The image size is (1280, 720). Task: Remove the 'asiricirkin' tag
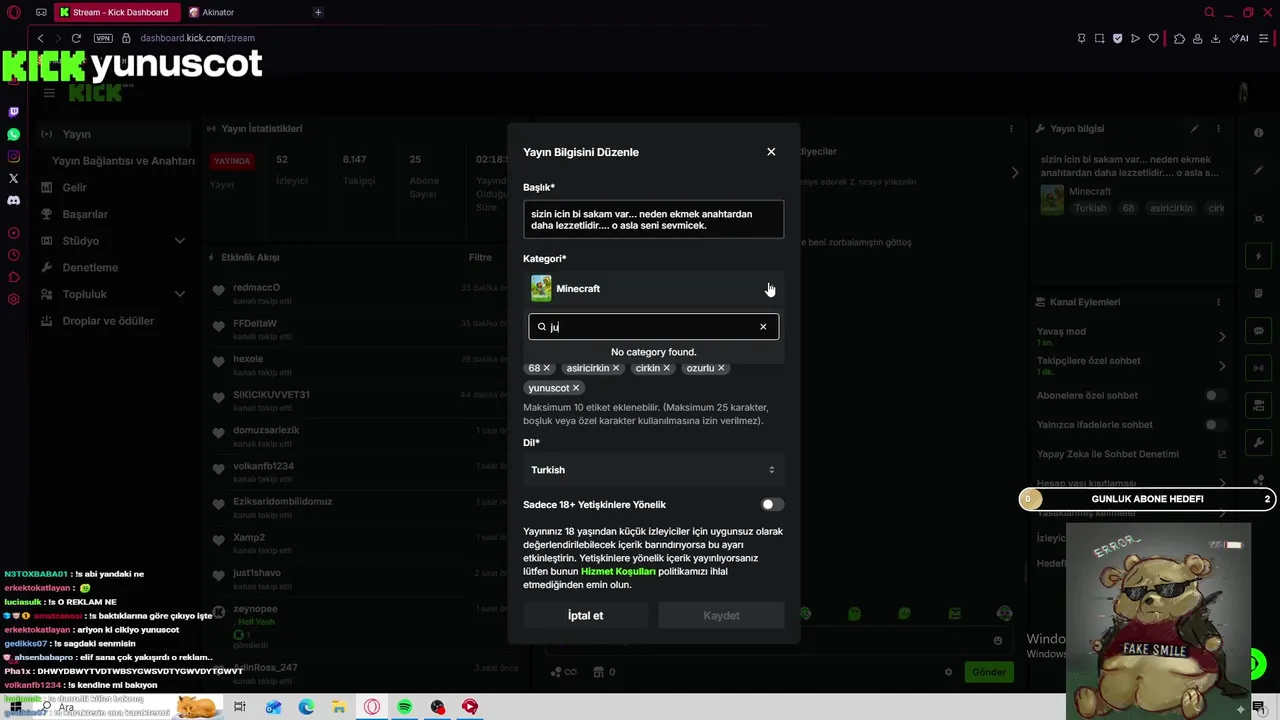[616, 368]
